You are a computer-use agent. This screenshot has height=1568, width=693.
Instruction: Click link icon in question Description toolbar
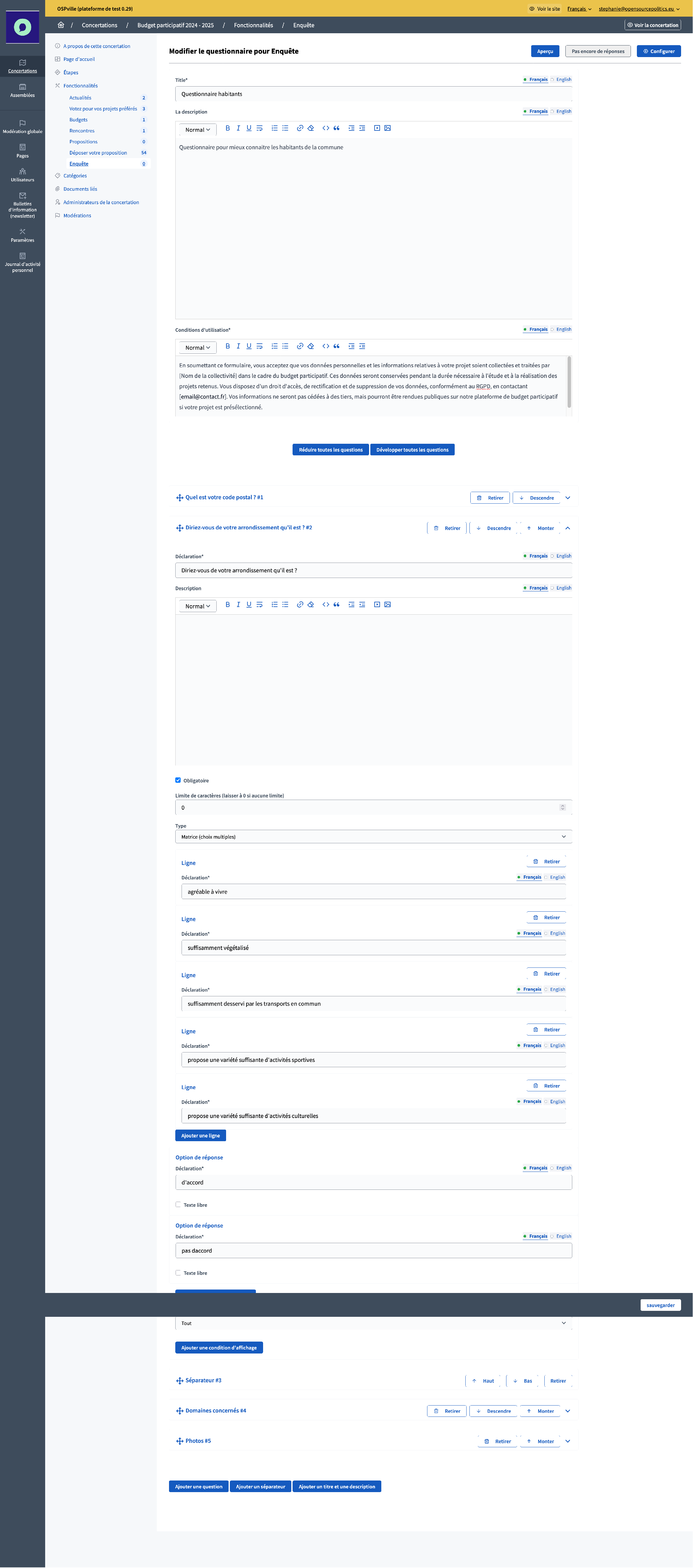[x=300, y=604]
